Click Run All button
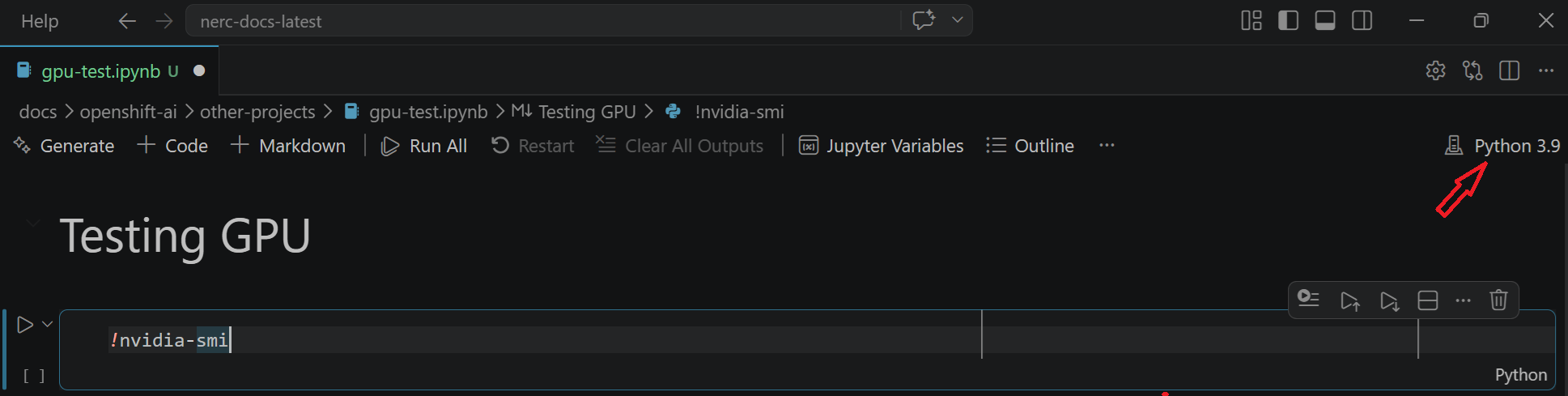 pyautogui.click(x=424, y=146)
